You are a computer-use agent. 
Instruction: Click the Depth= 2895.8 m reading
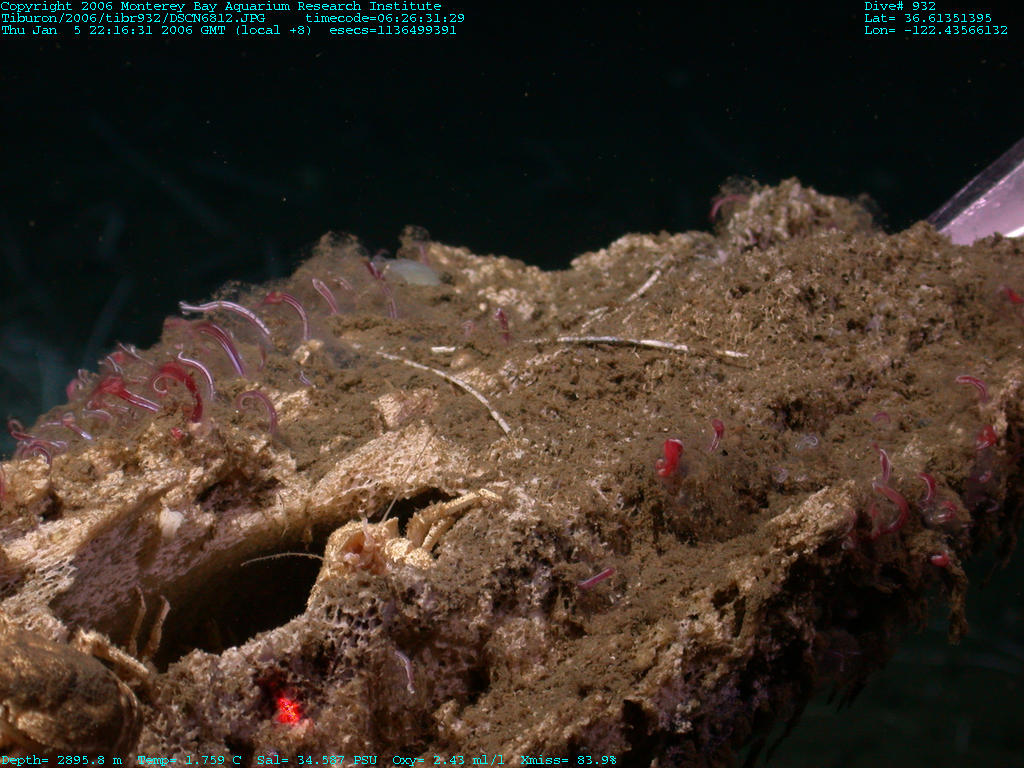pyautogui.click(x=62, y=760)
